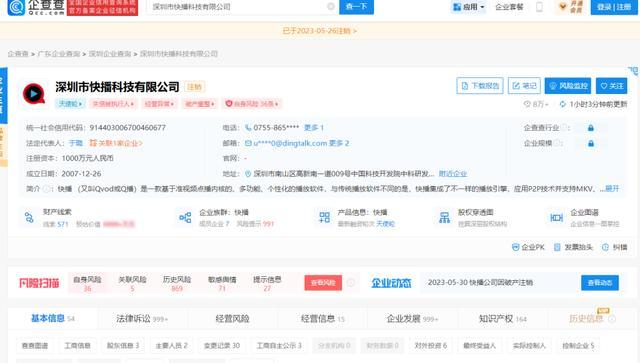Viewport: 640px width, 363px height.
Task: Open 自身风险 36 risk item
Action: coord(87,284)
